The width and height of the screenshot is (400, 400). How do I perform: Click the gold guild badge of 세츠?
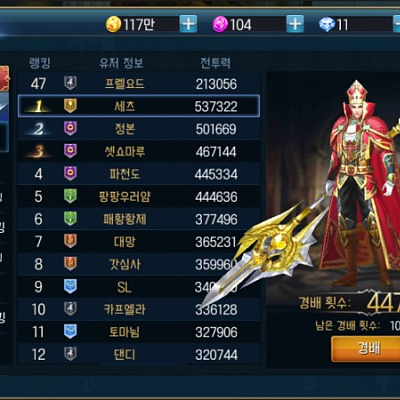tap(70, 106)
